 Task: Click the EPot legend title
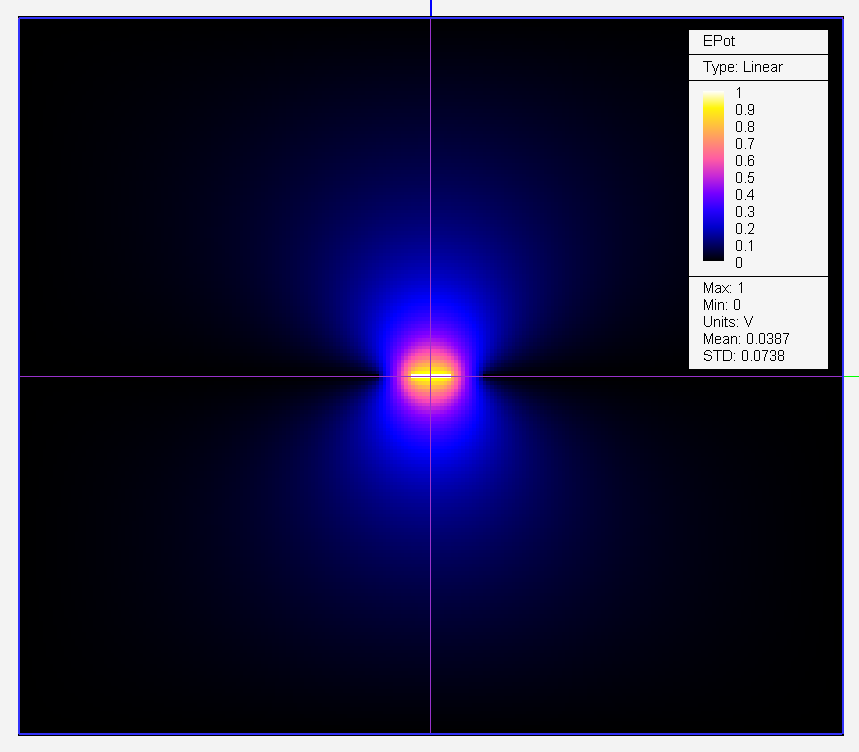(x=719, y=42)
